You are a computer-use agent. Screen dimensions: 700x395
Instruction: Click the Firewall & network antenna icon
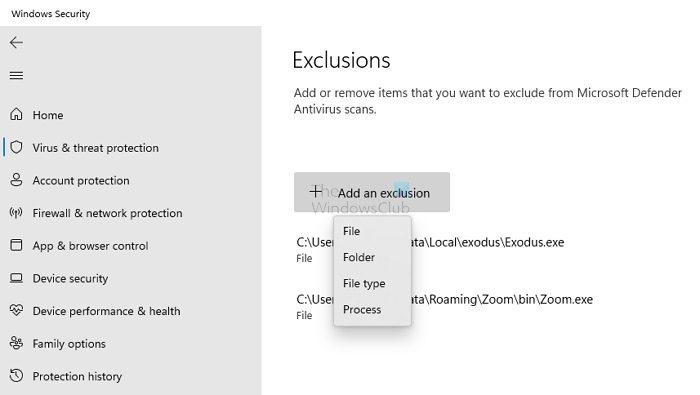[x=16, y=212]
